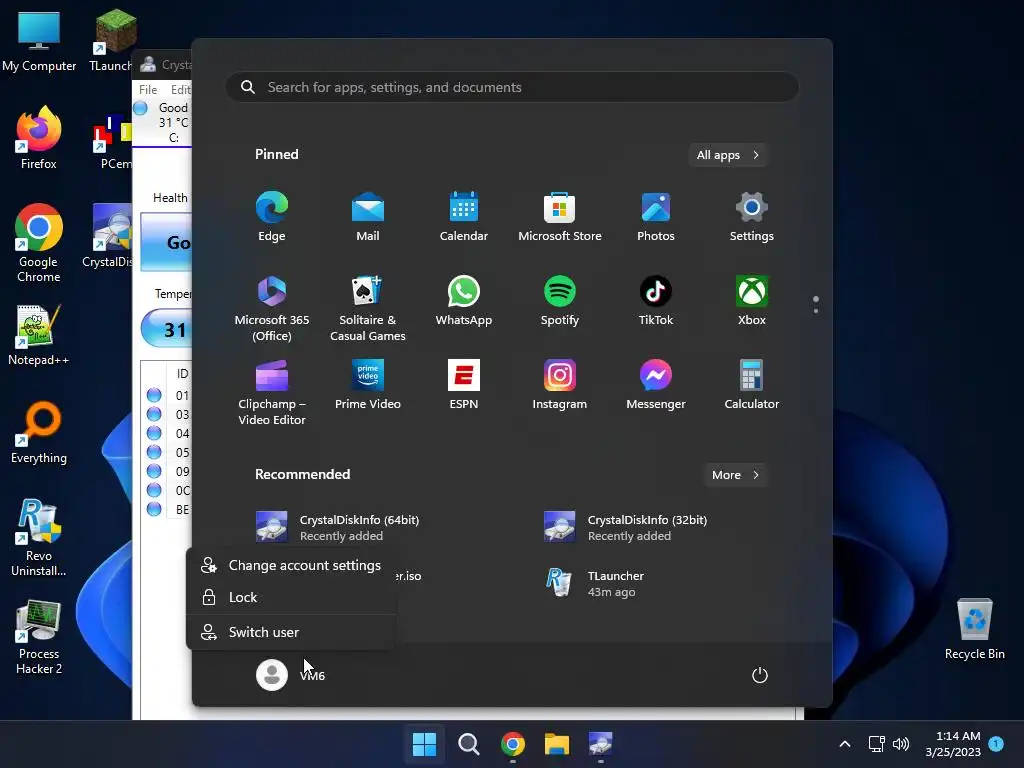Open network icon in system tray
Viewport: 1024px width, 768px height.
[x=876, y=744]
